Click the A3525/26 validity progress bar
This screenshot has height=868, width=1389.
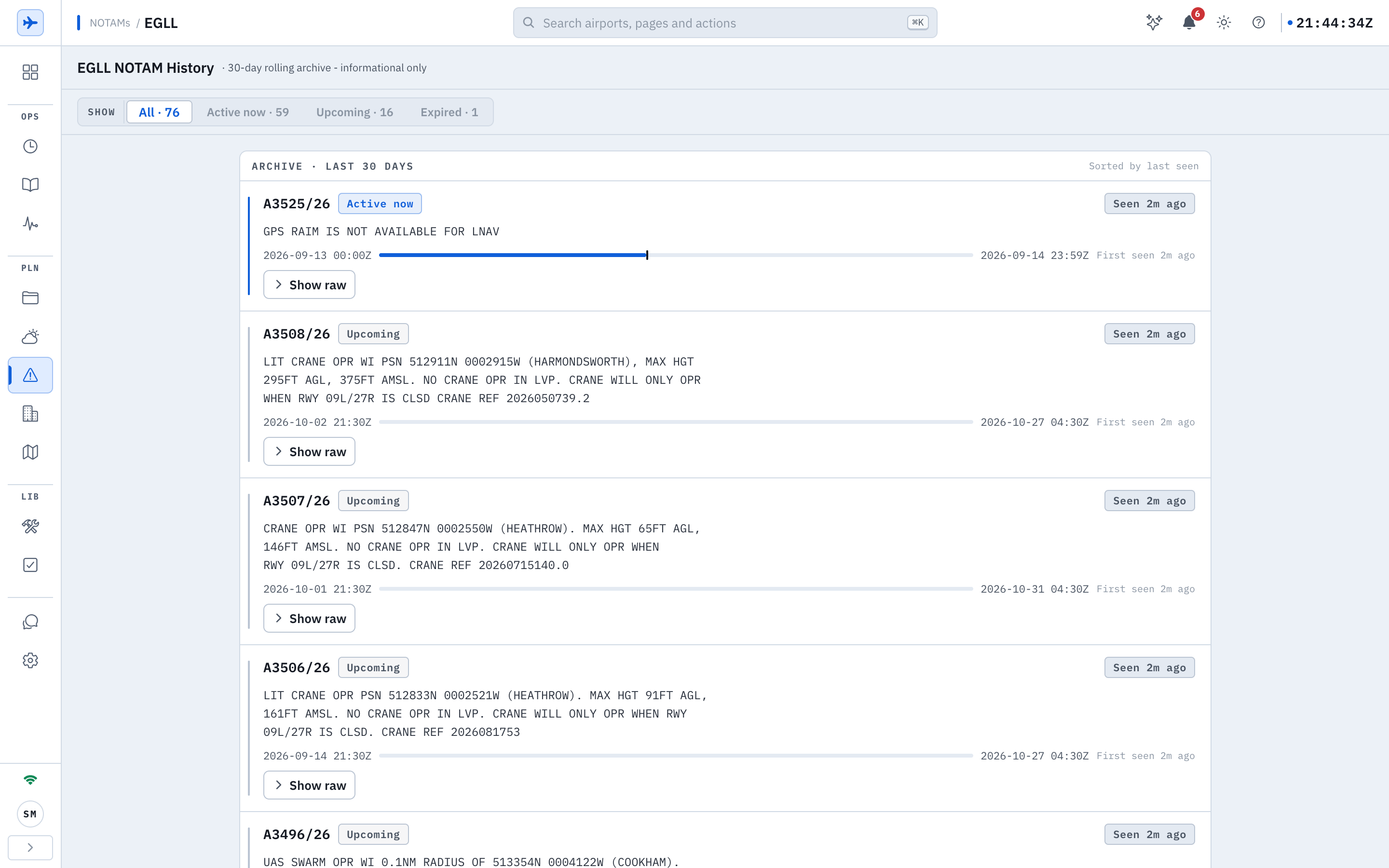(x=676, y=256)
